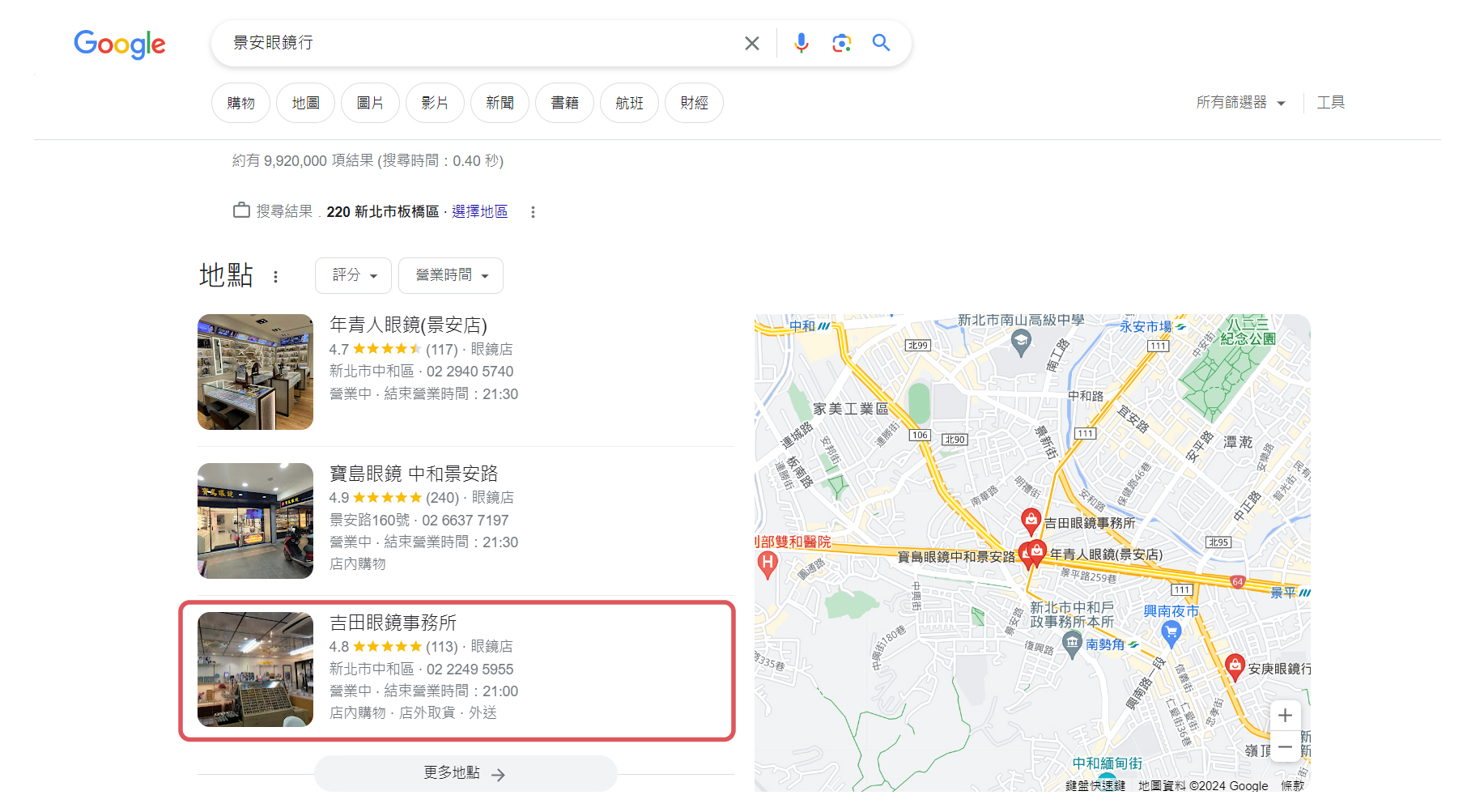Click the 永安市場 station label on map

[x=1146, y=326]
